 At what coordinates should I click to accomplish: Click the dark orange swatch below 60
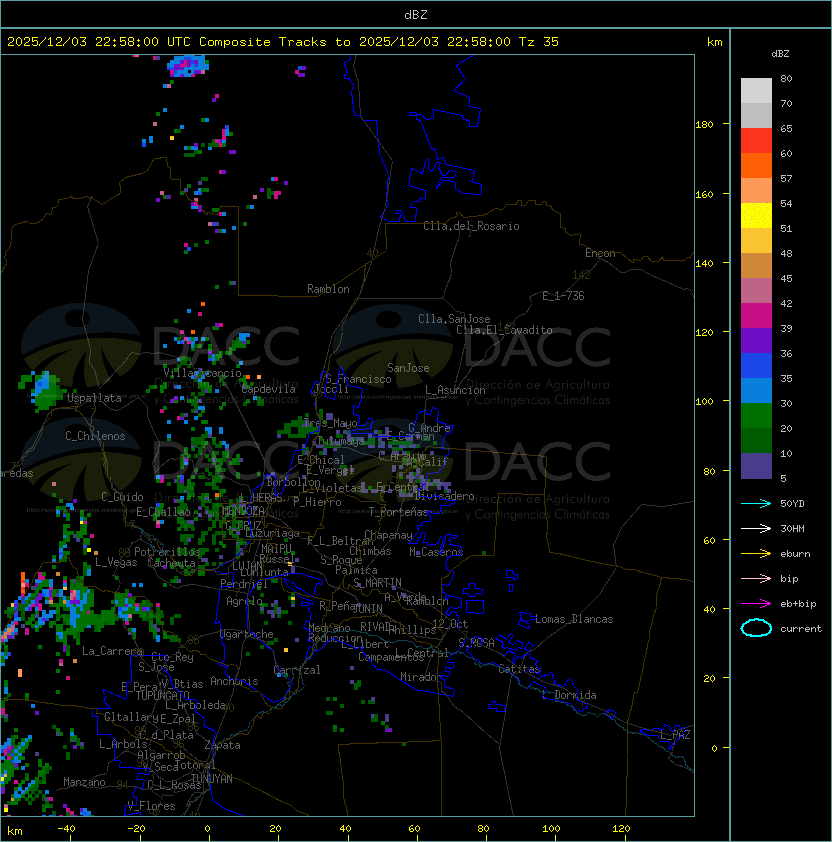756,166
